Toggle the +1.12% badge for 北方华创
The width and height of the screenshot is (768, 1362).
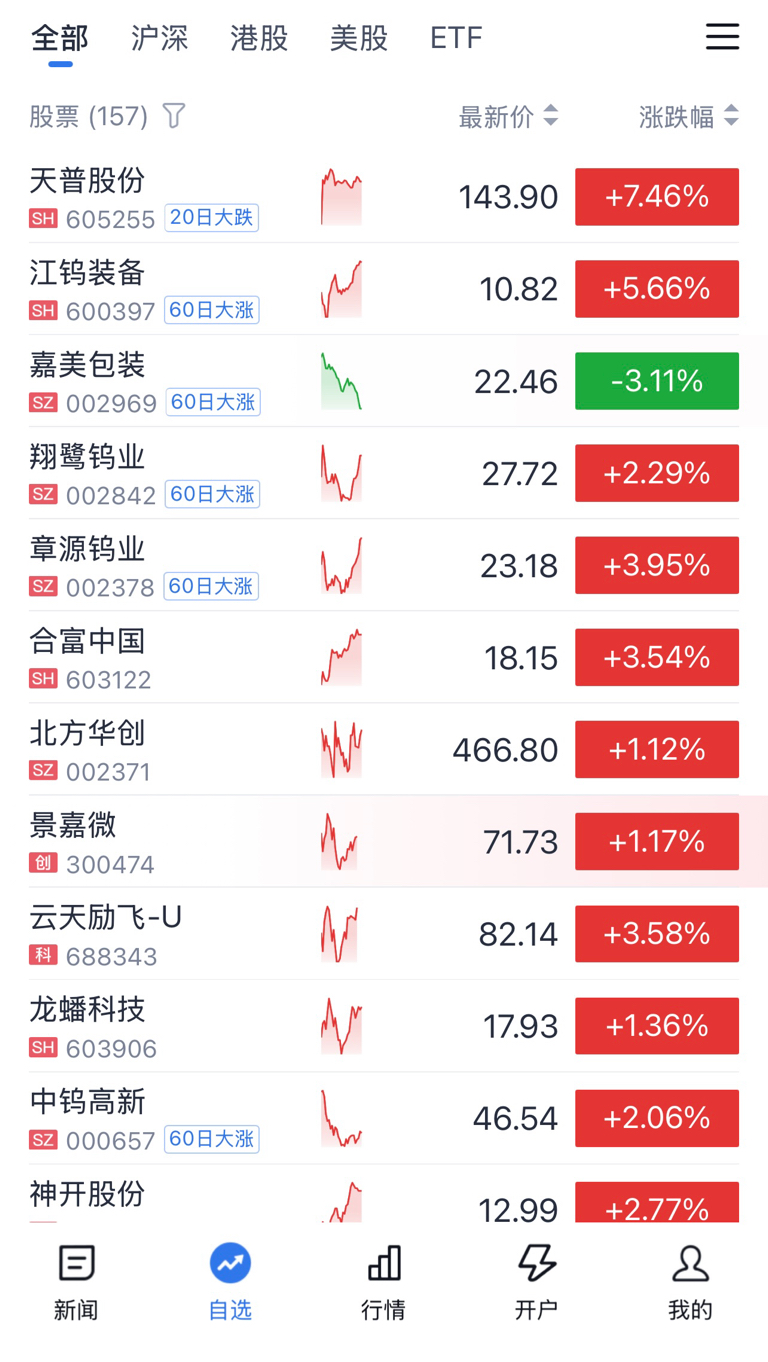coord(657,749)
